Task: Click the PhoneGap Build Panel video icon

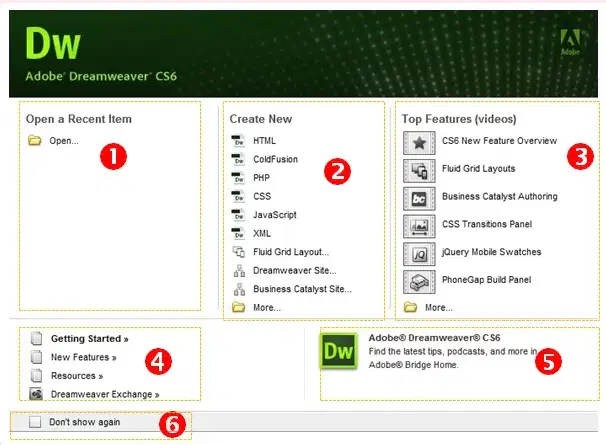Action: click(x=419, y=282)
